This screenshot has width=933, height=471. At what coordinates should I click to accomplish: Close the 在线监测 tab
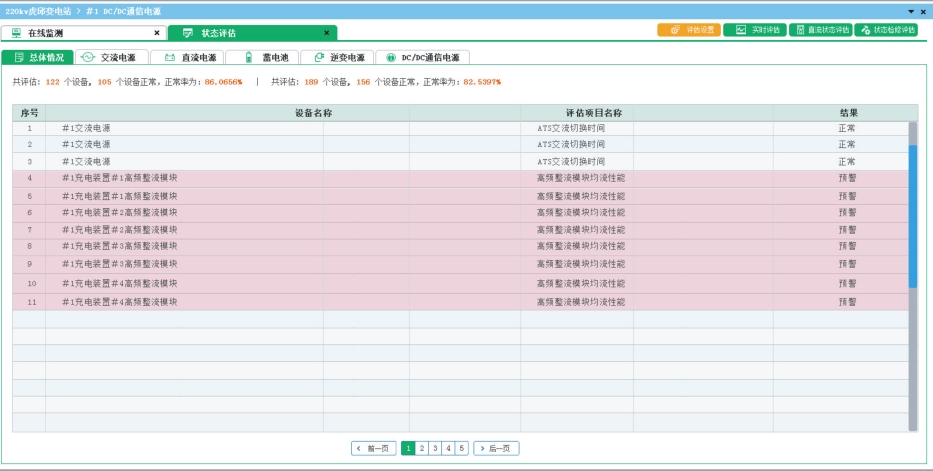pos(156,33)
